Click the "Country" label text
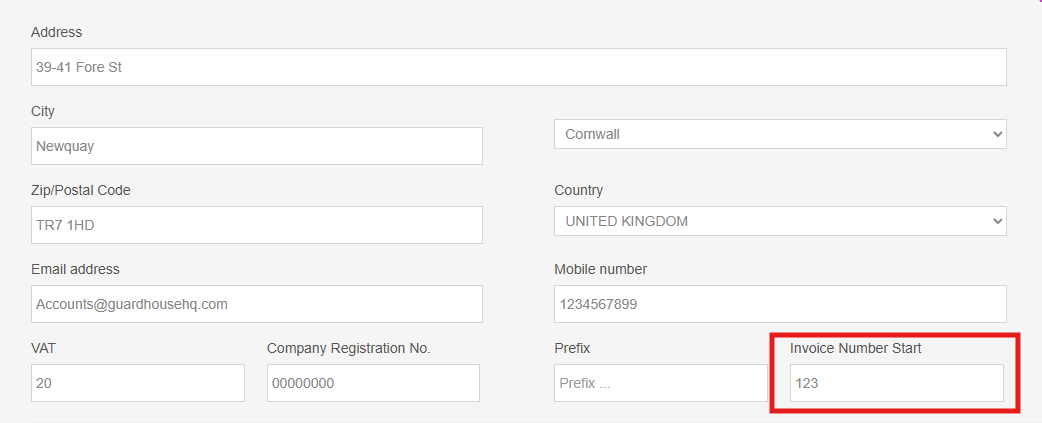This screenshot has height=423, width=1042. pyautogui.click(x=578, y=191)
